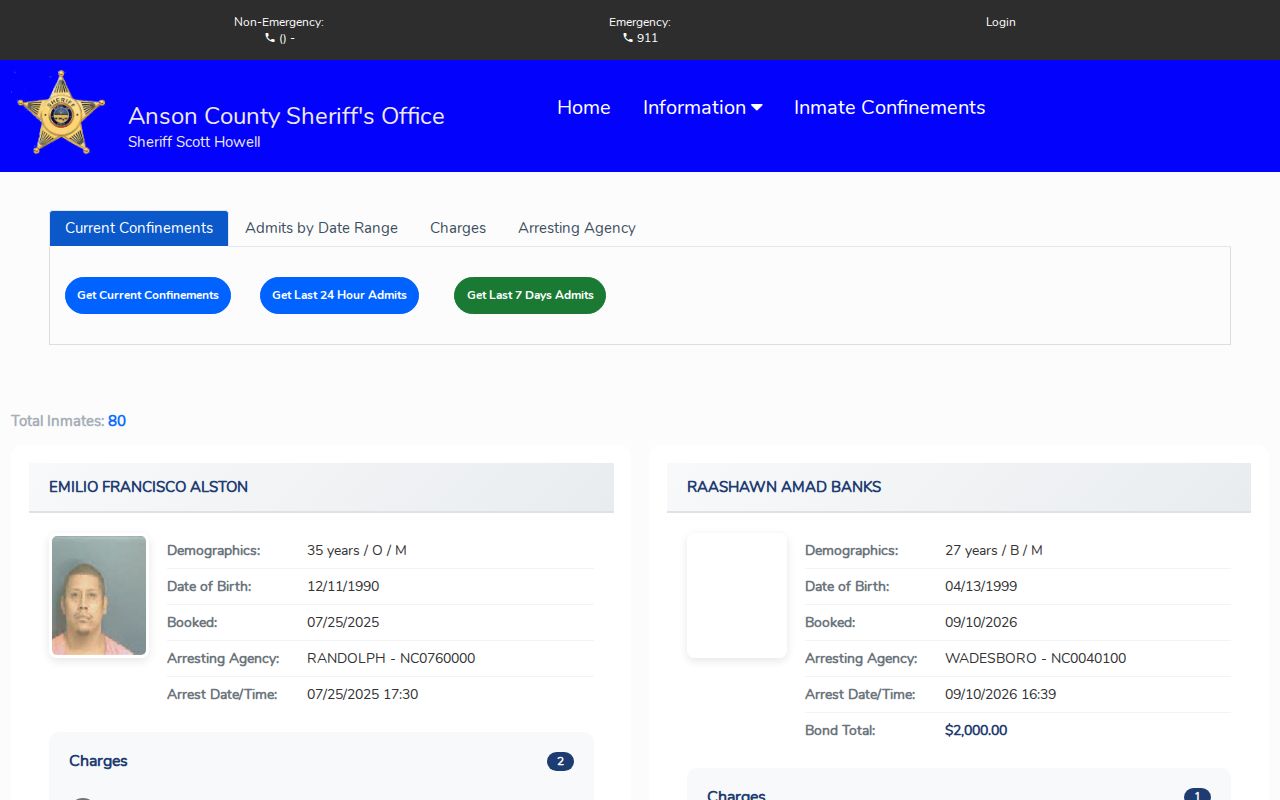Image resolution: width=1280 pixels, height=800 pixels.
Task: Click the Anson County Sheriff's Office title
Action: pyautogui.click(x=286, y=116)
